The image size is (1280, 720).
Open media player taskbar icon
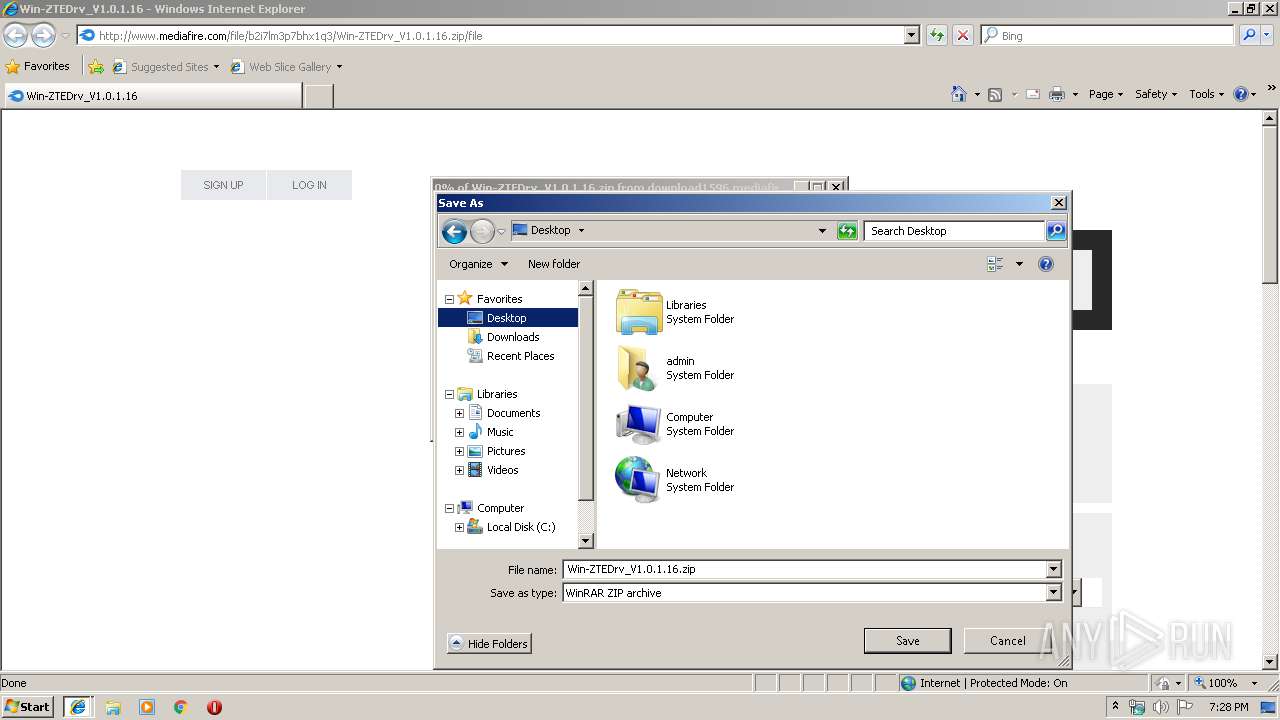[x=147, y=707]
